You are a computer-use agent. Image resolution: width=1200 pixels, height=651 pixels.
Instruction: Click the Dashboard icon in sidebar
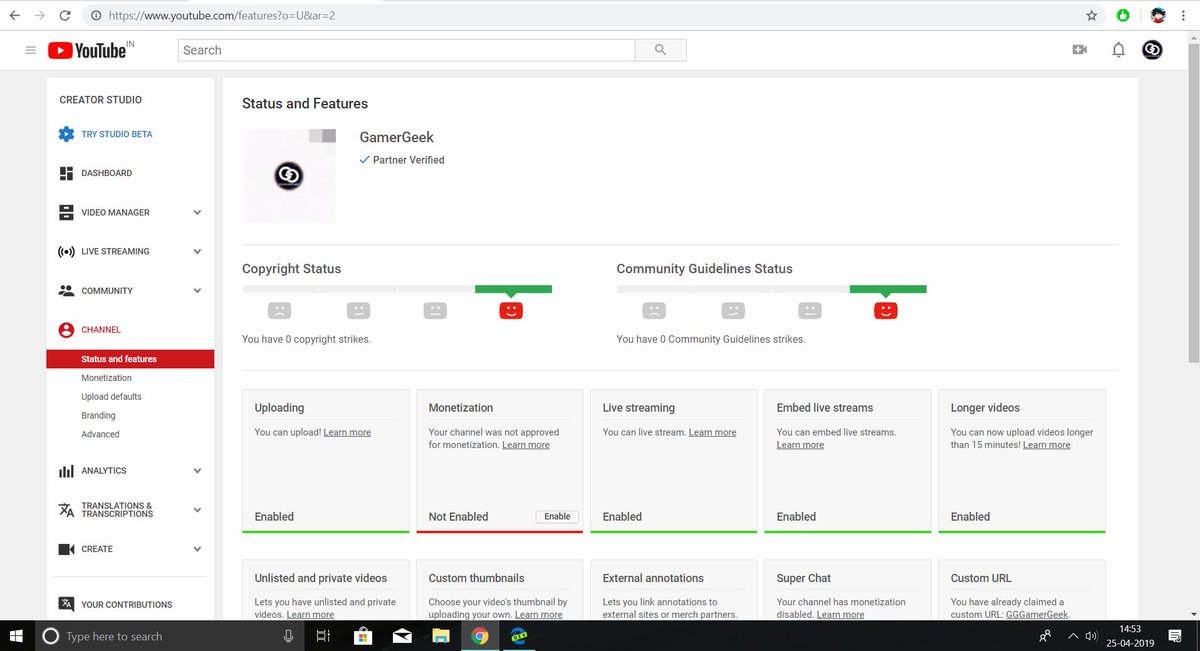(66, 173)
